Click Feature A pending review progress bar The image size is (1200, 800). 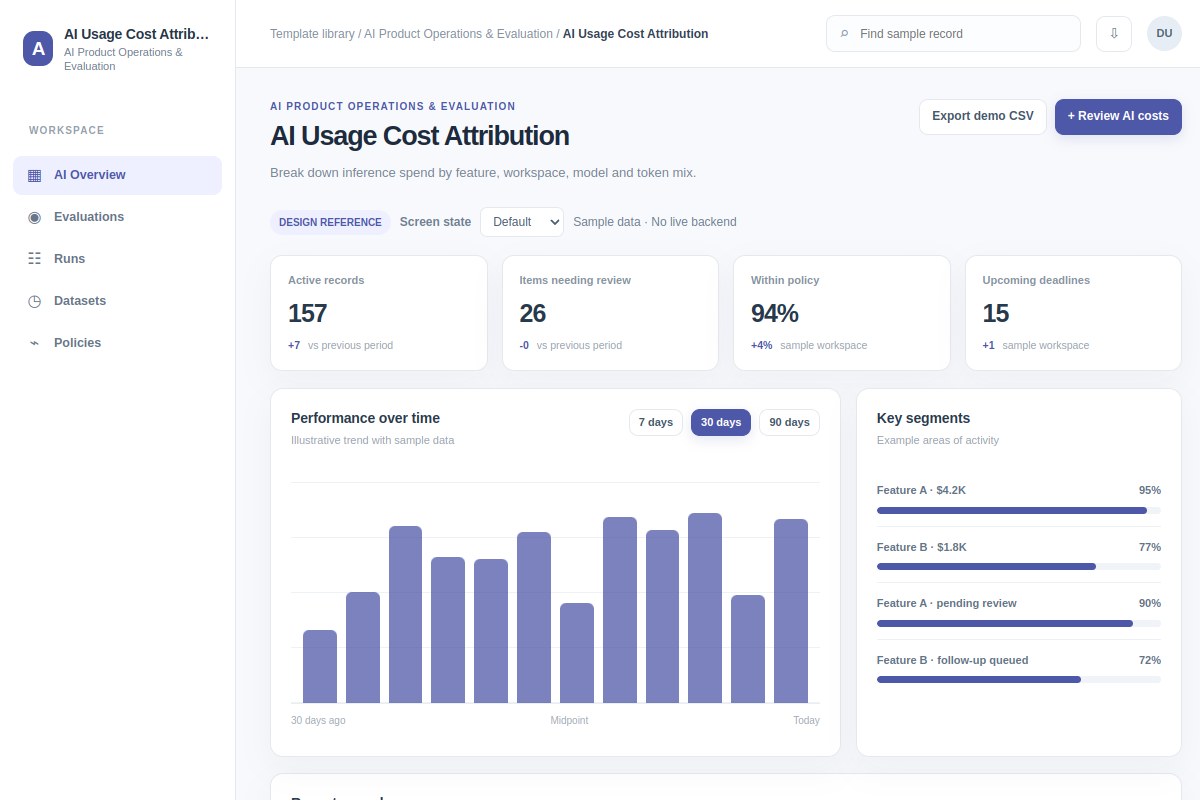coord(1019,623)
